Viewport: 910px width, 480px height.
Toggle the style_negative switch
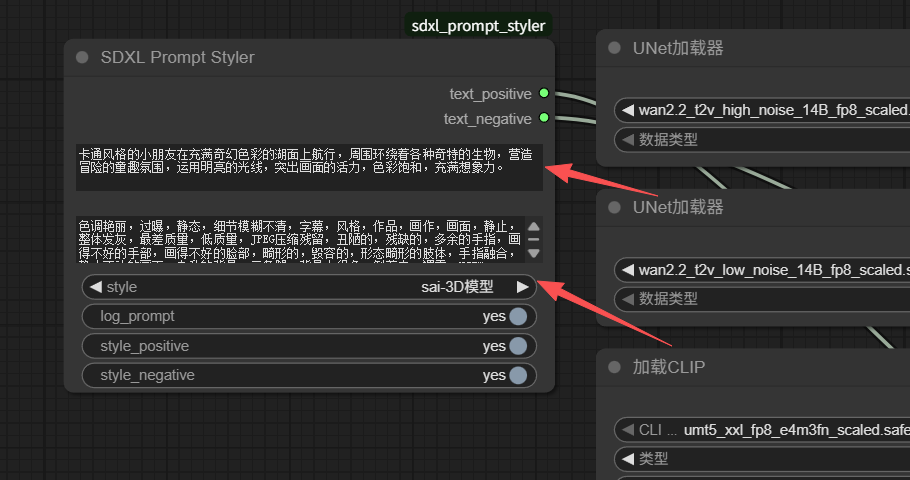pyautogui.click(x=517, y=375)
